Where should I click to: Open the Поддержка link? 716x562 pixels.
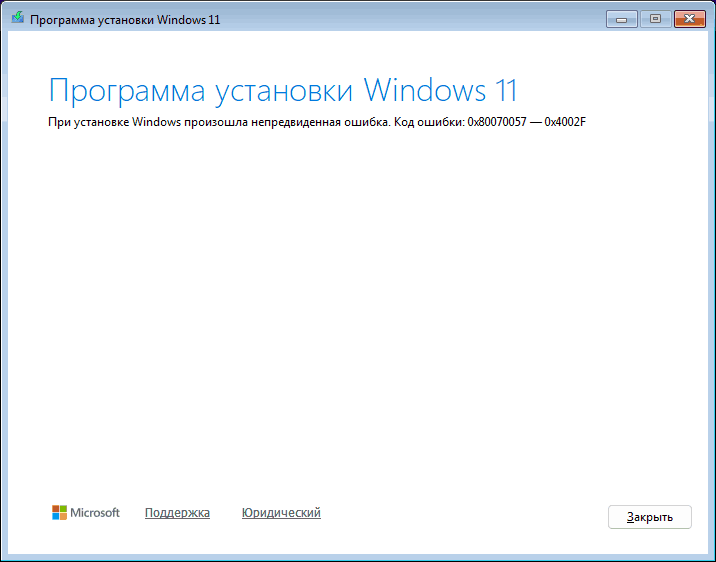pyautogui.click(x=177, y=513)
